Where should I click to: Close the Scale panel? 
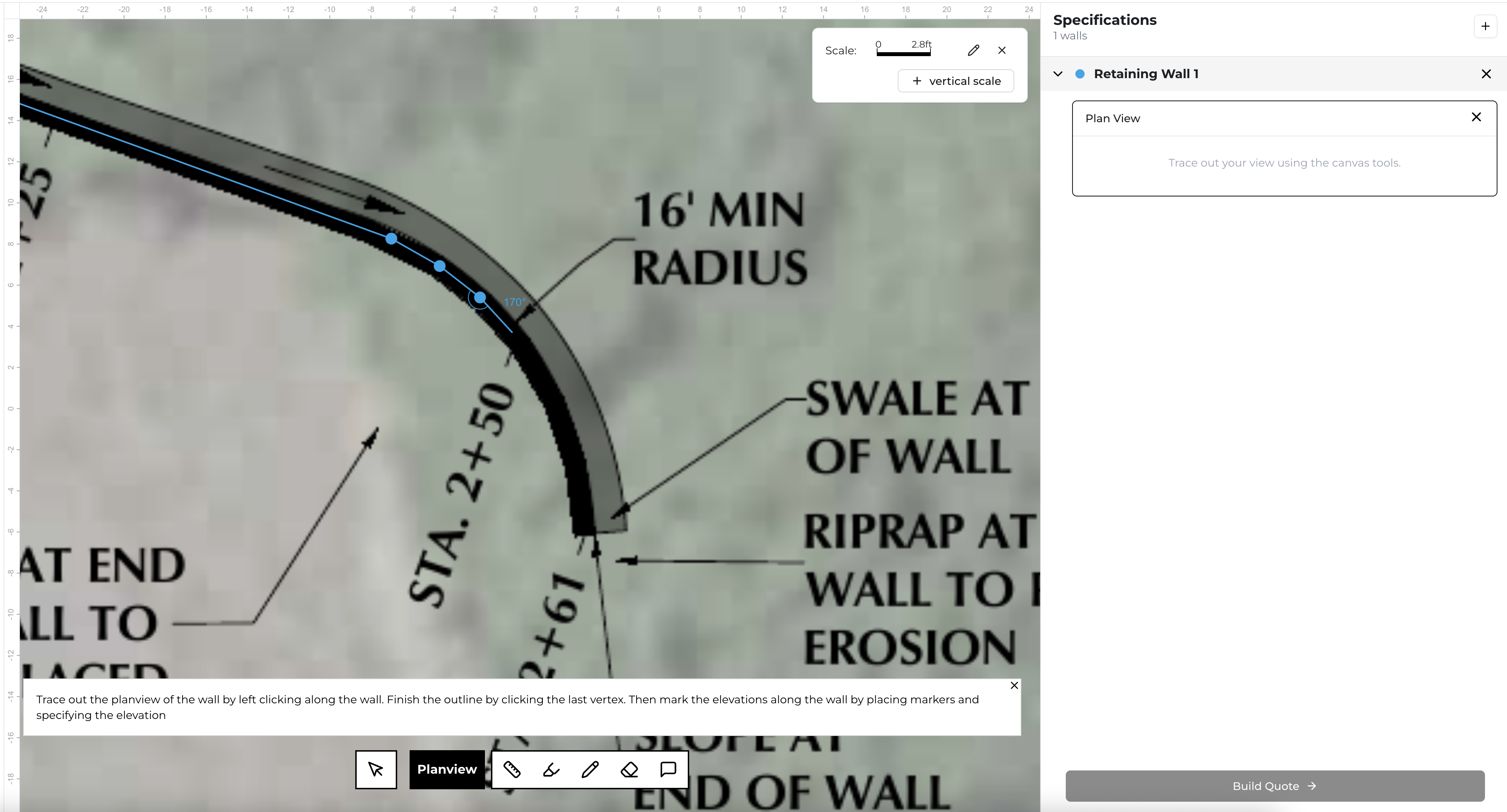1002,50
